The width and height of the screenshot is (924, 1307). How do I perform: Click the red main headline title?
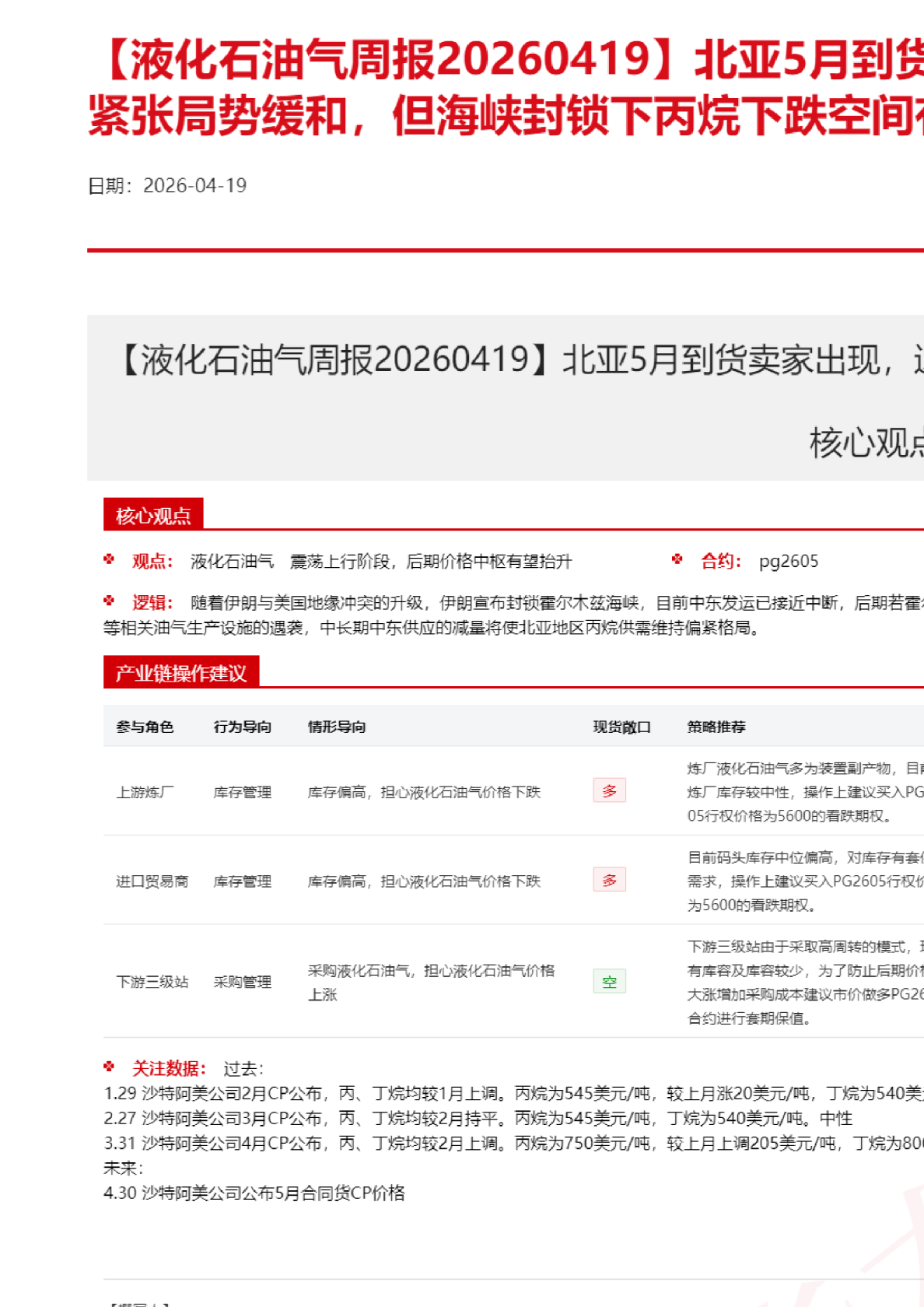[506, 87]
